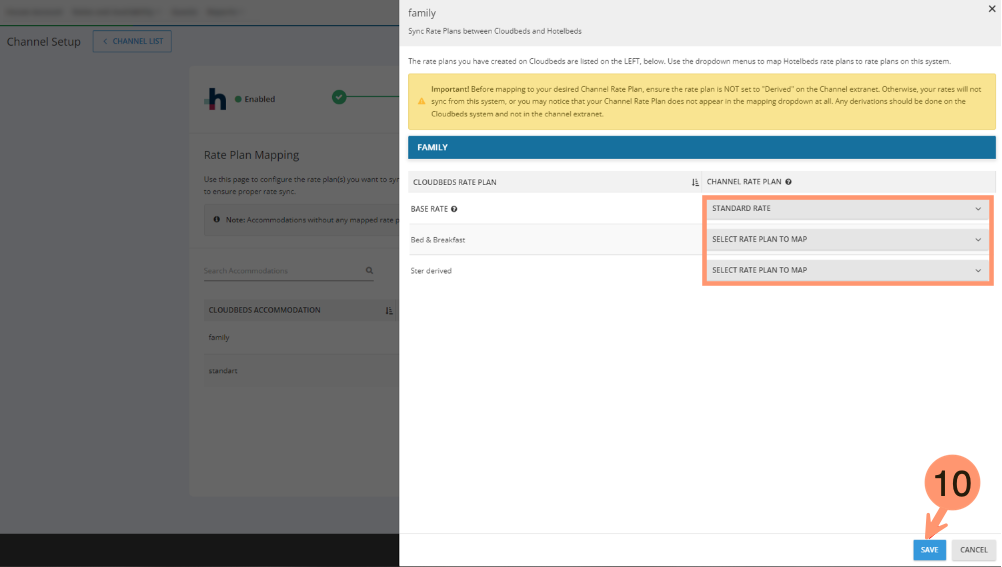Screen dimensions: 1002x567
Task: Click the Search Accommodation field
Action: click(x=280, y=271)
